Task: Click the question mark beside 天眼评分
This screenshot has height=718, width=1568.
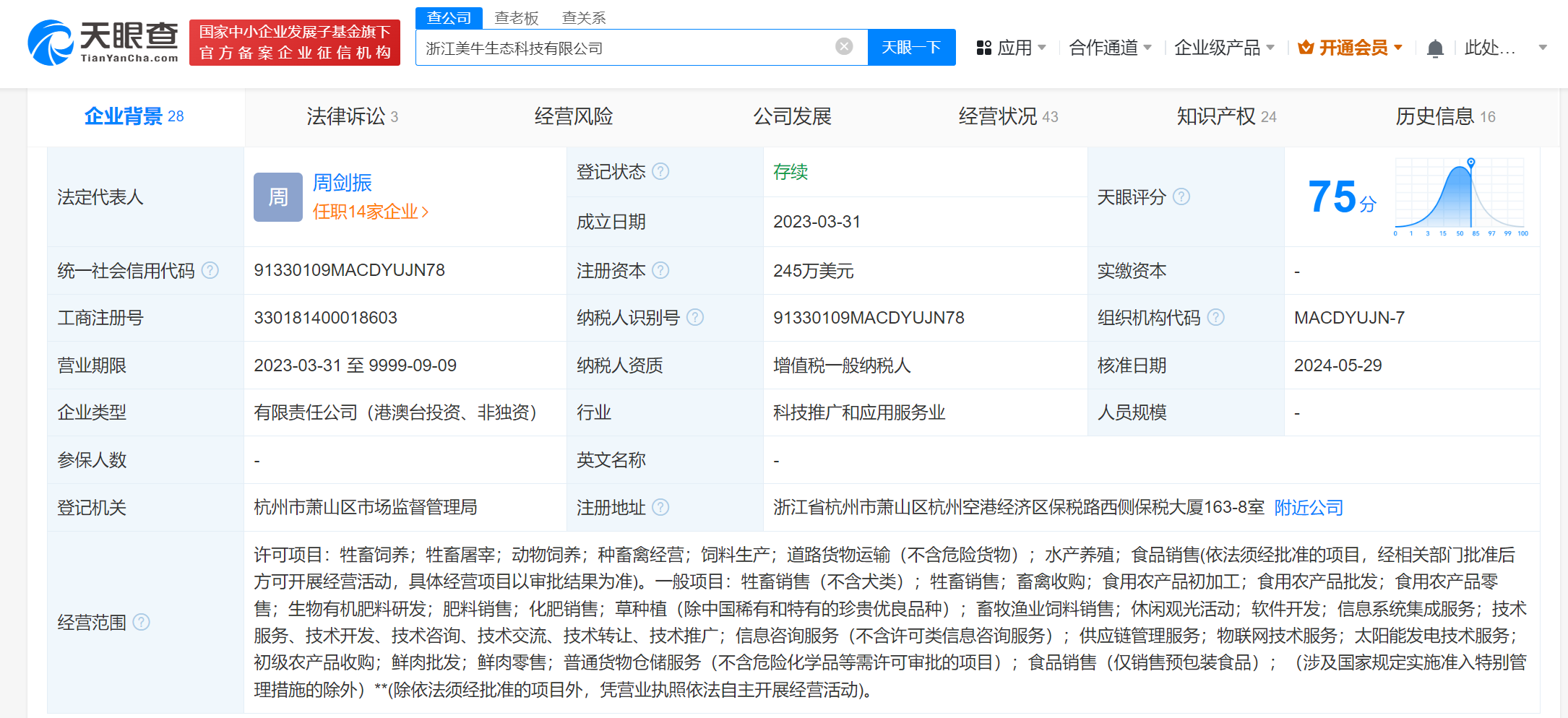Action: click(1182, 196)
